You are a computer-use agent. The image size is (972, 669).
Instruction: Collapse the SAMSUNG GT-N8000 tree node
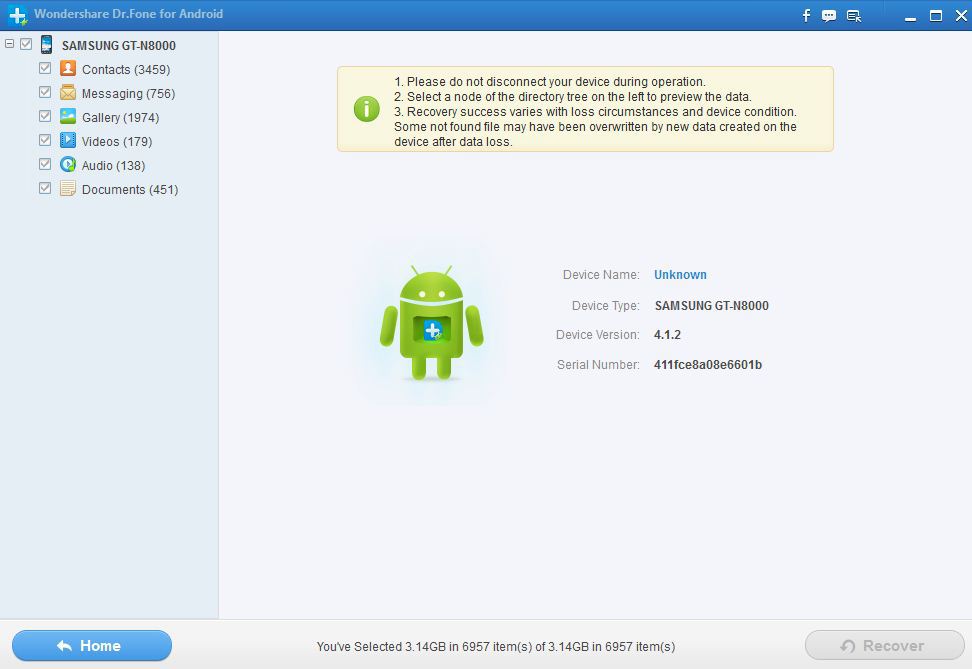point(10,44)
